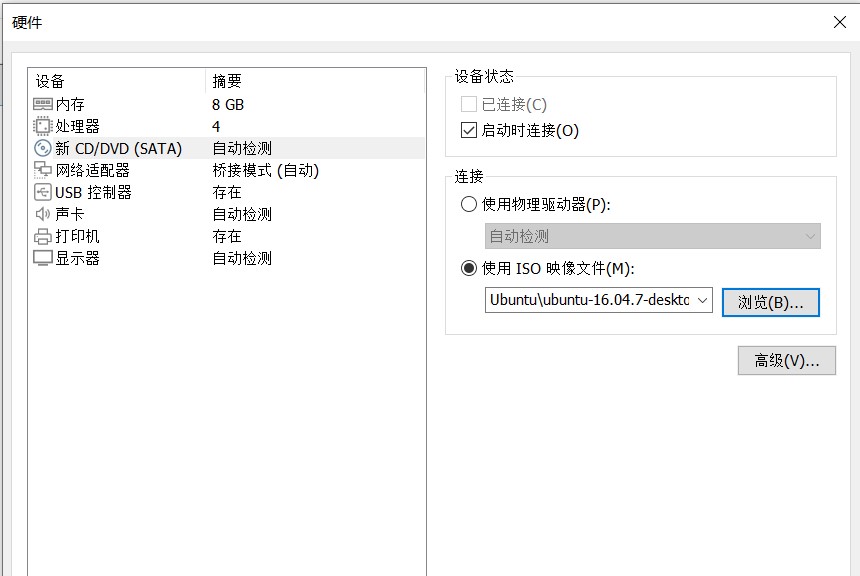Close the 硬件 dialog window
This screenshot has width=860, height=576.
pos(840,22)
